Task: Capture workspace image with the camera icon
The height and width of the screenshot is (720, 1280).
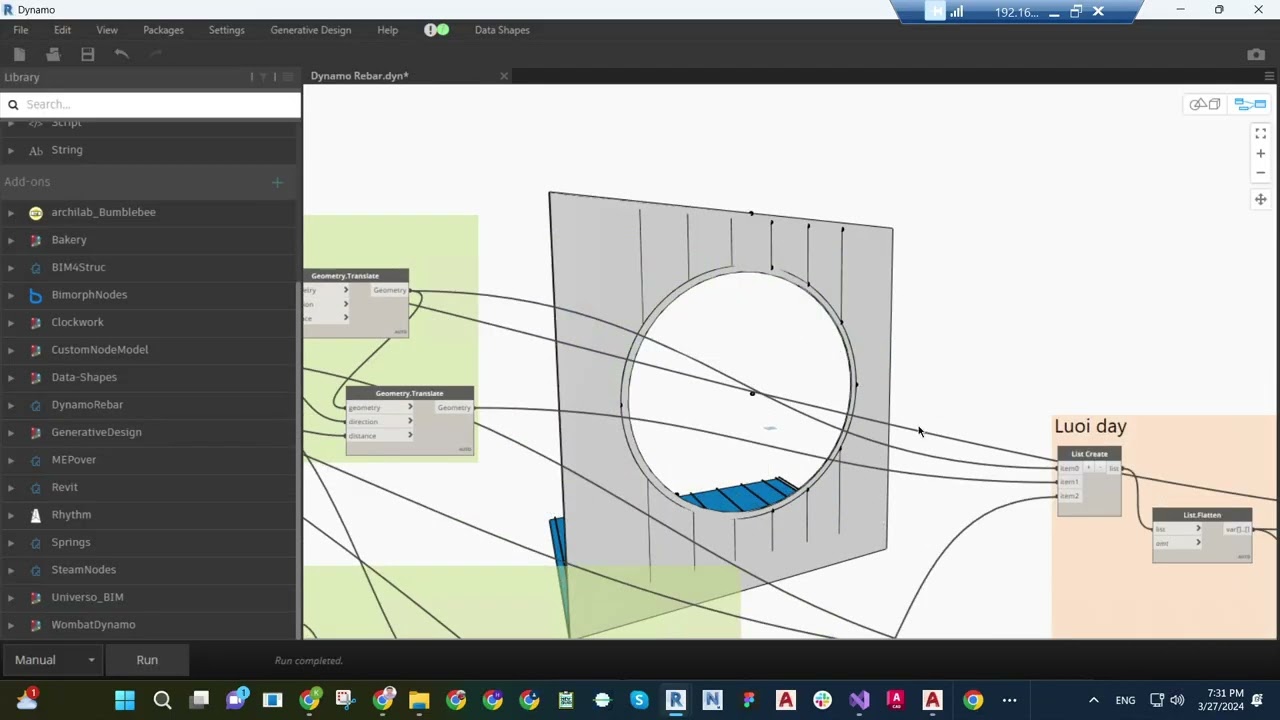Action: [1257, 54]
